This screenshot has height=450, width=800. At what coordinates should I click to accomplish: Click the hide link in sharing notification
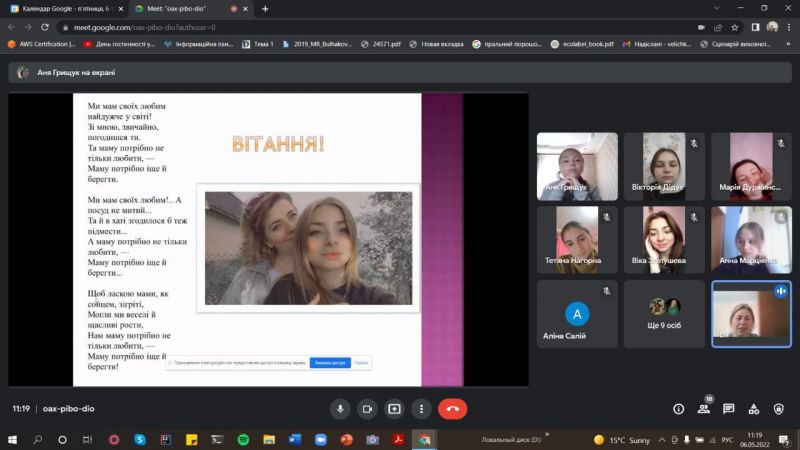tap(361, 363)
